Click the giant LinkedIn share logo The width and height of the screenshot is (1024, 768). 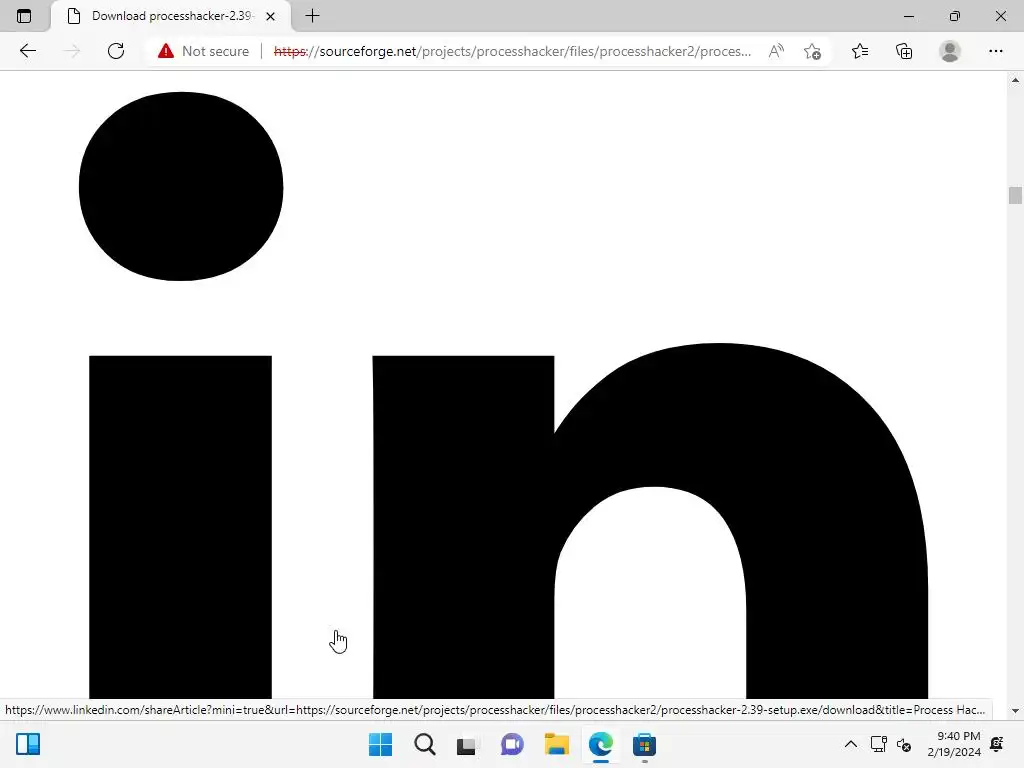pos(503,395)
